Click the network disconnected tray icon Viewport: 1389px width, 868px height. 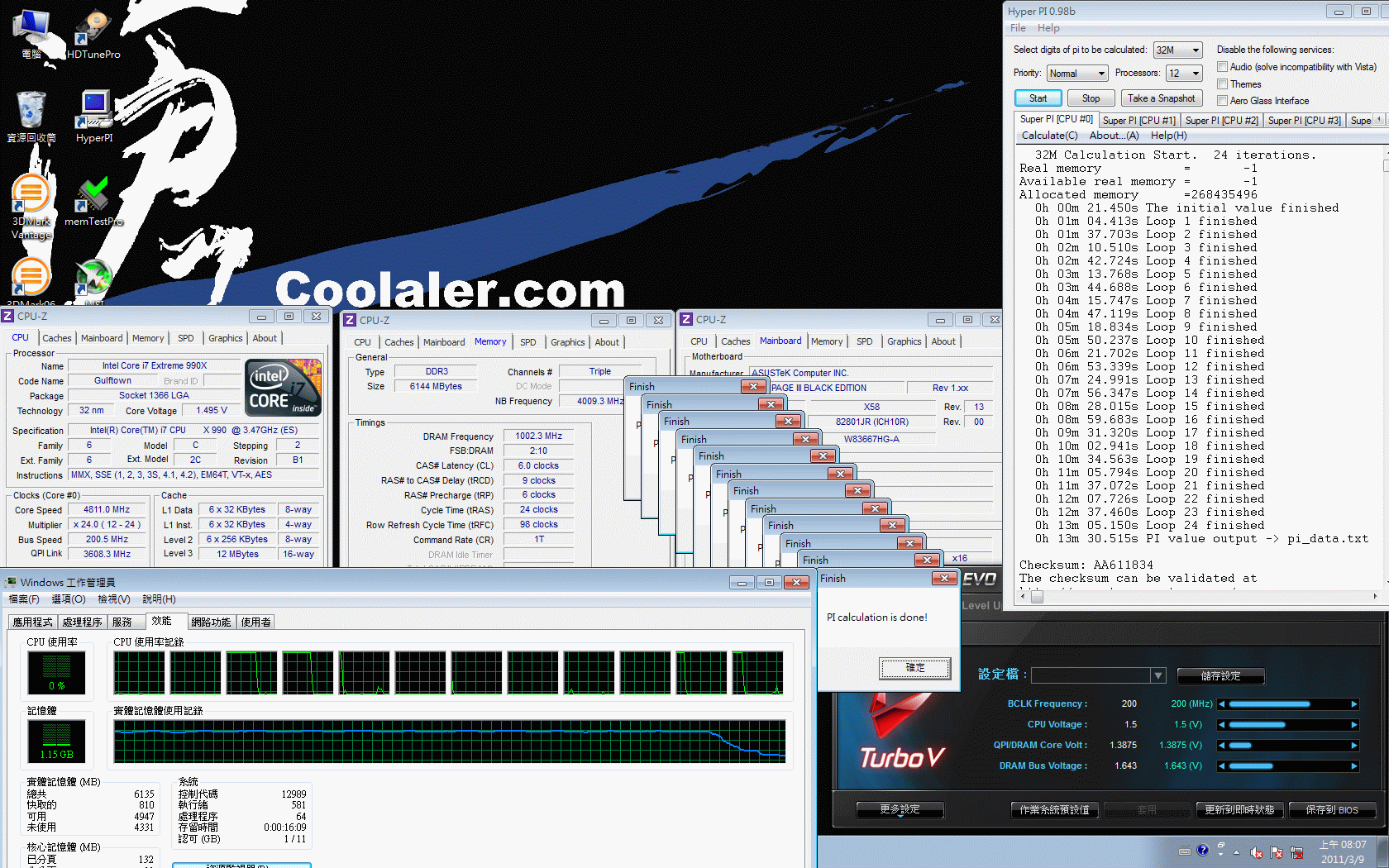tap(1296, 852)
